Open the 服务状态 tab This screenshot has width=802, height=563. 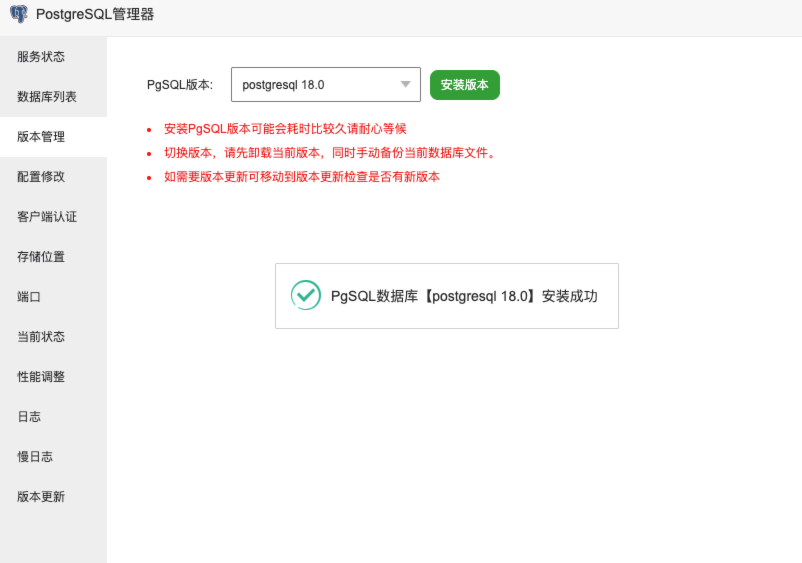tap(53, 56)
